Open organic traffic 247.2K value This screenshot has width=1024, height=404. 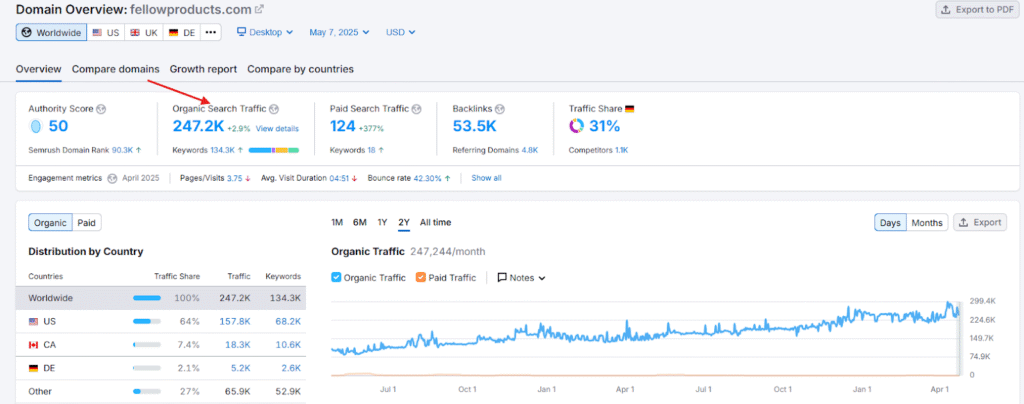[x=198, y=127]
